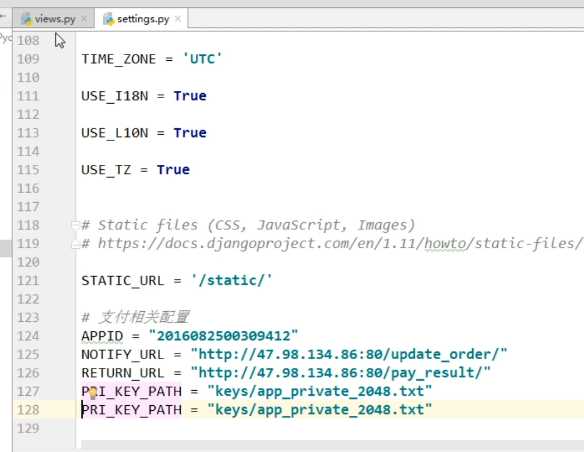Click the keys path string on line 127
Image resolution: width=584 pixels, height=452 pixels.
tap(320, 391)
